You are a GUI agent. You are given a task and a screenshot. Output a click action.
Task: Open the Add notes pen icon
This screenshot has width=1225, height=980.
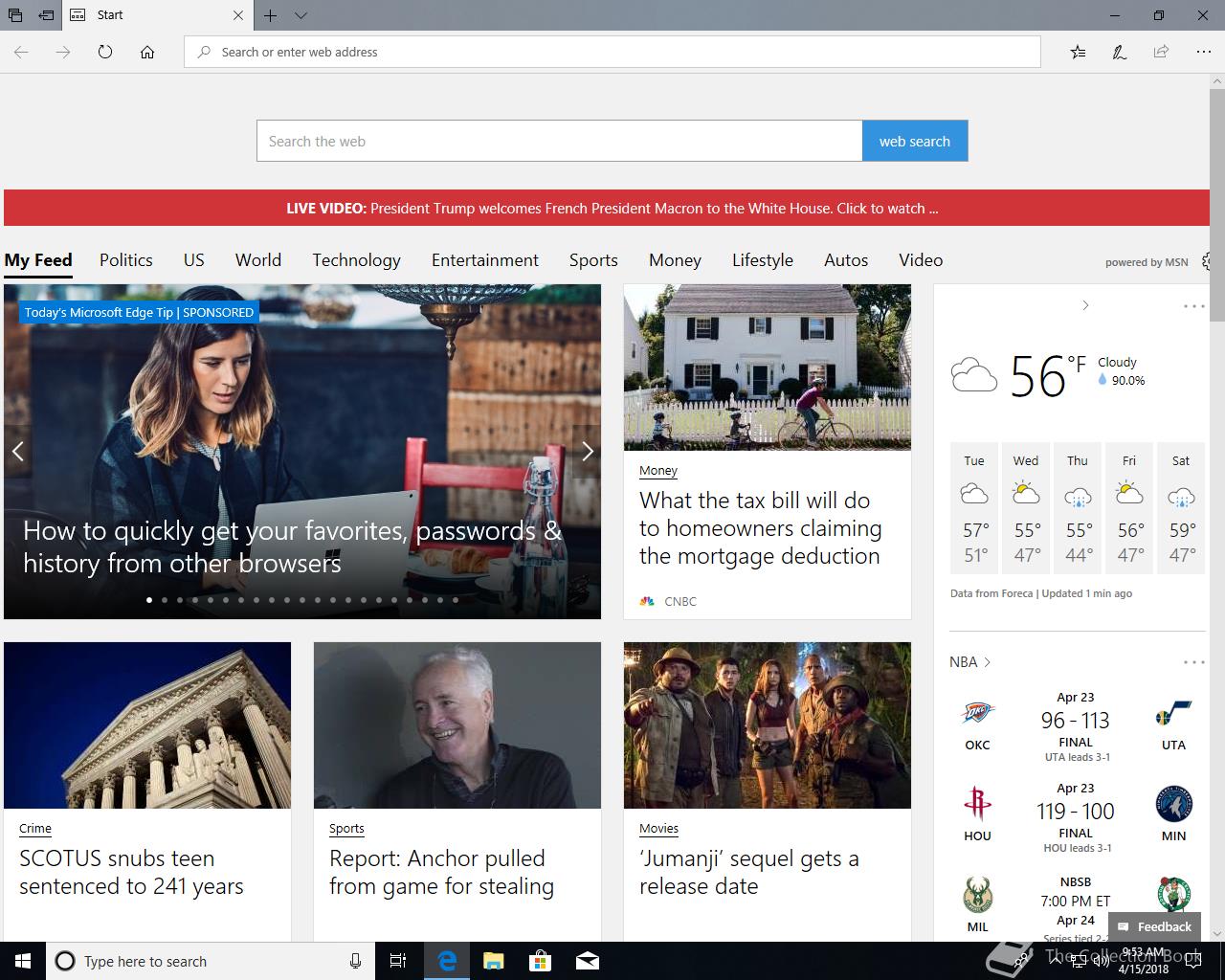coord(1119,52)
